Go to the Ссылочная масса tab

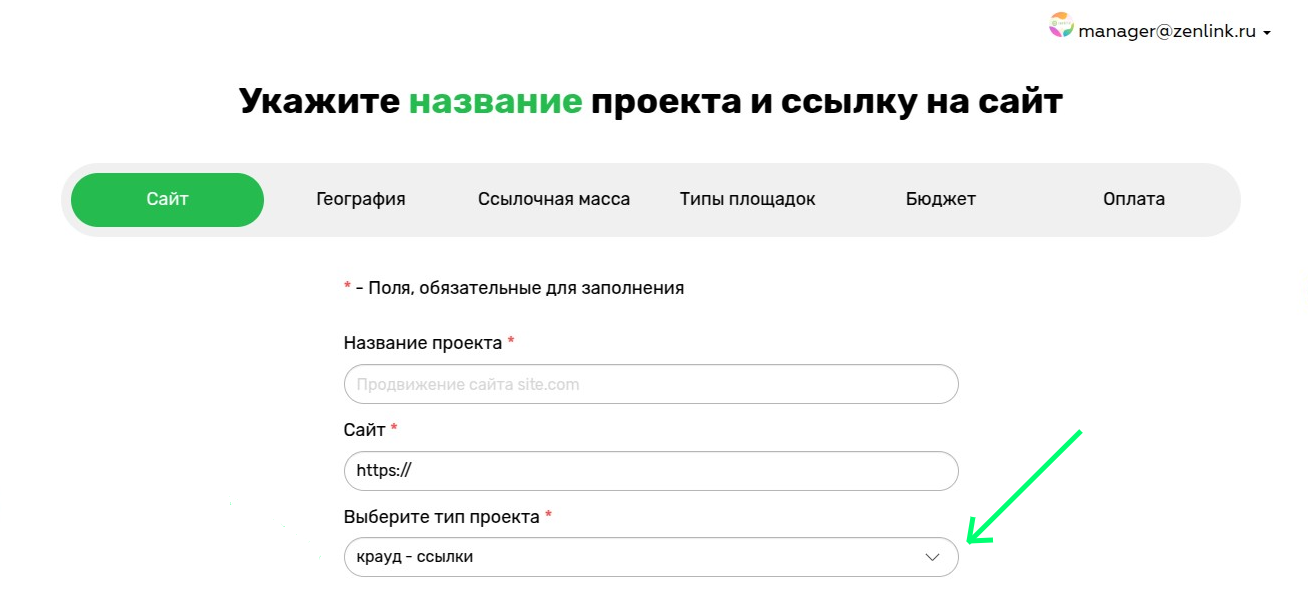click(x=553, y=199)
